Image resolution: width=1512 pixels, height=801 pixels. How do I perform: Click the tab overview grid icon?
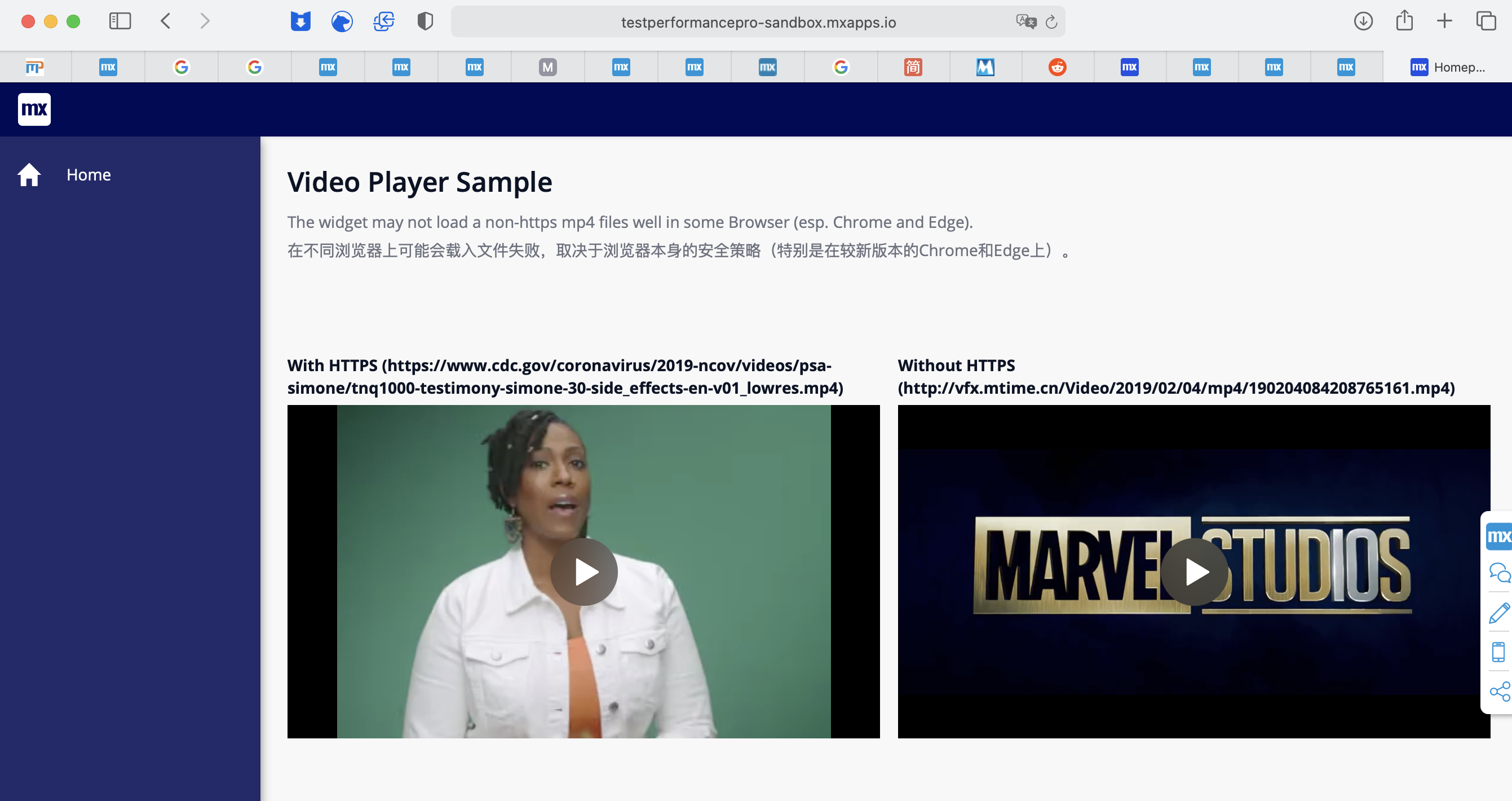coord(1486,20)
